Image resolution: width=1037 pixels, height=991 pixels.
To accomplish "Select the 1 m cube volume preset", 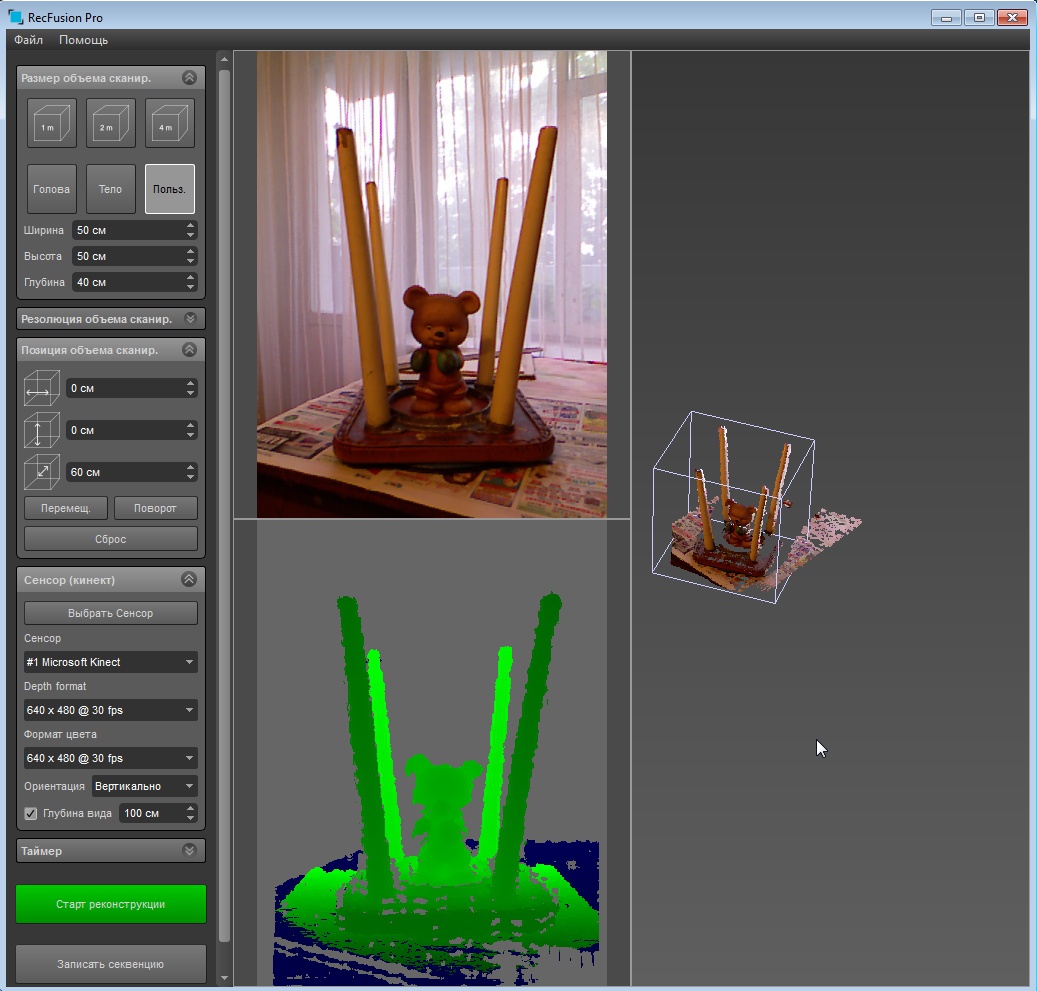I will point(51,124).
